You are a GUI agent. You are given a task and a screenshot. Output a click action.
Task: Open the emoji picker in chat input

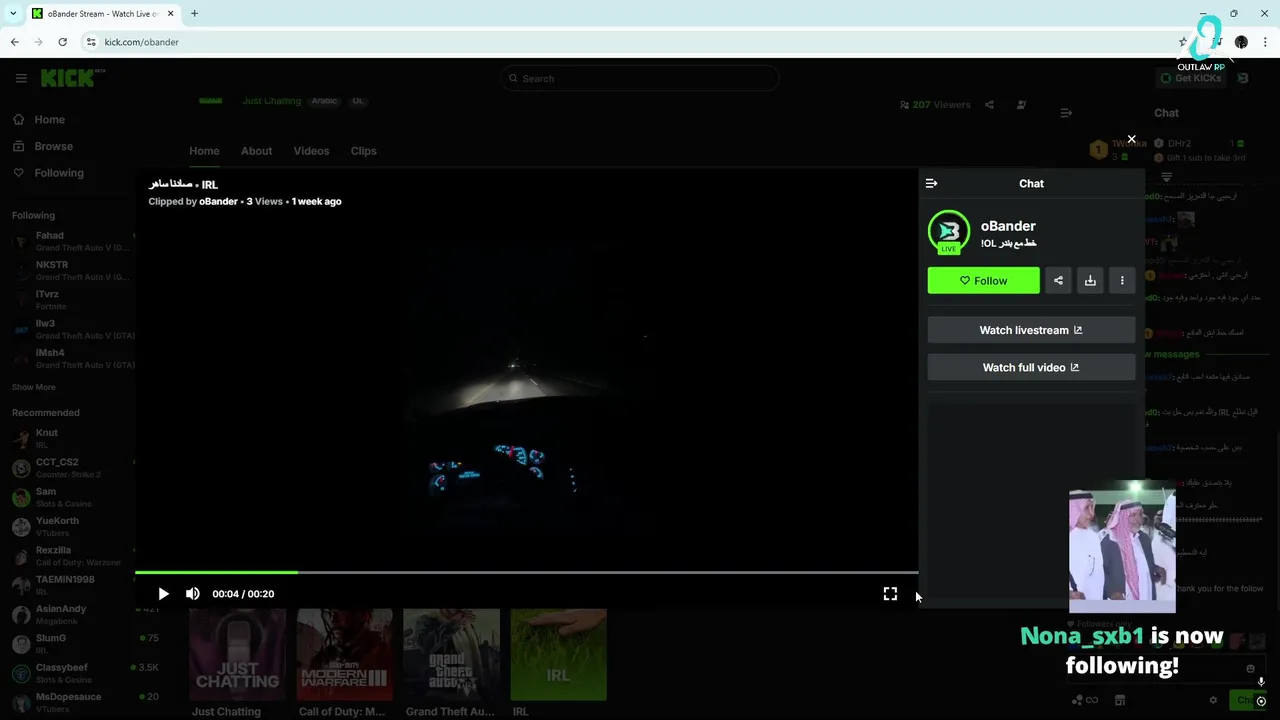(x=1250, y=669)
